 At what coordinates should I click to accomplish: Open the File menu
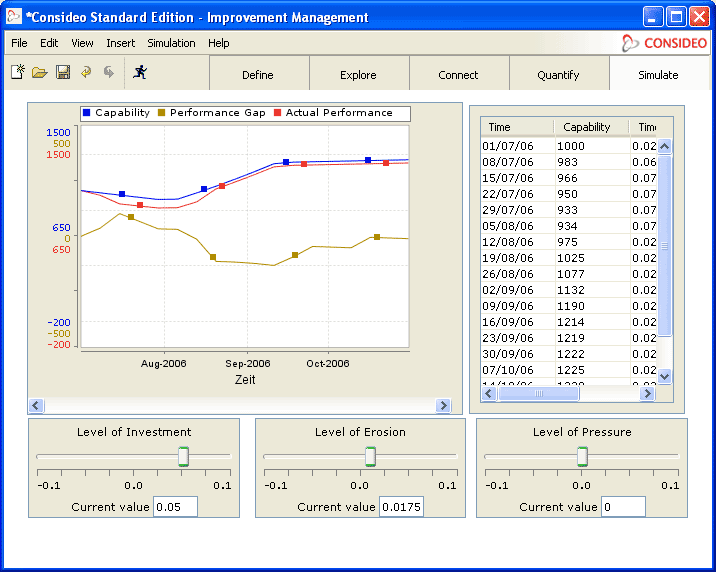pos(19,43)
